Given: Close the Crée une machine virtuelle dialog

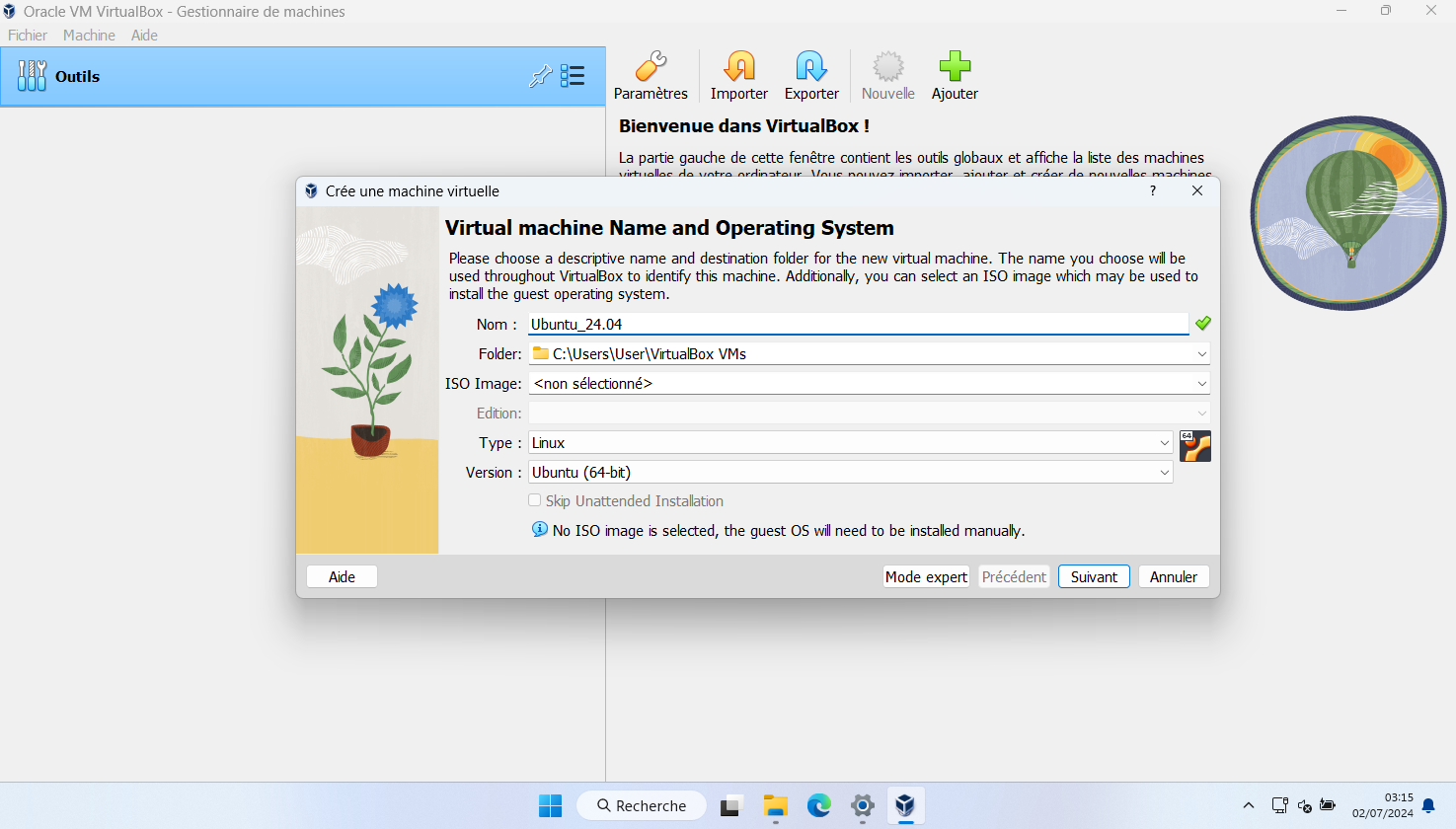Looking at the screenshot, I should click(x=1196, y=190).
